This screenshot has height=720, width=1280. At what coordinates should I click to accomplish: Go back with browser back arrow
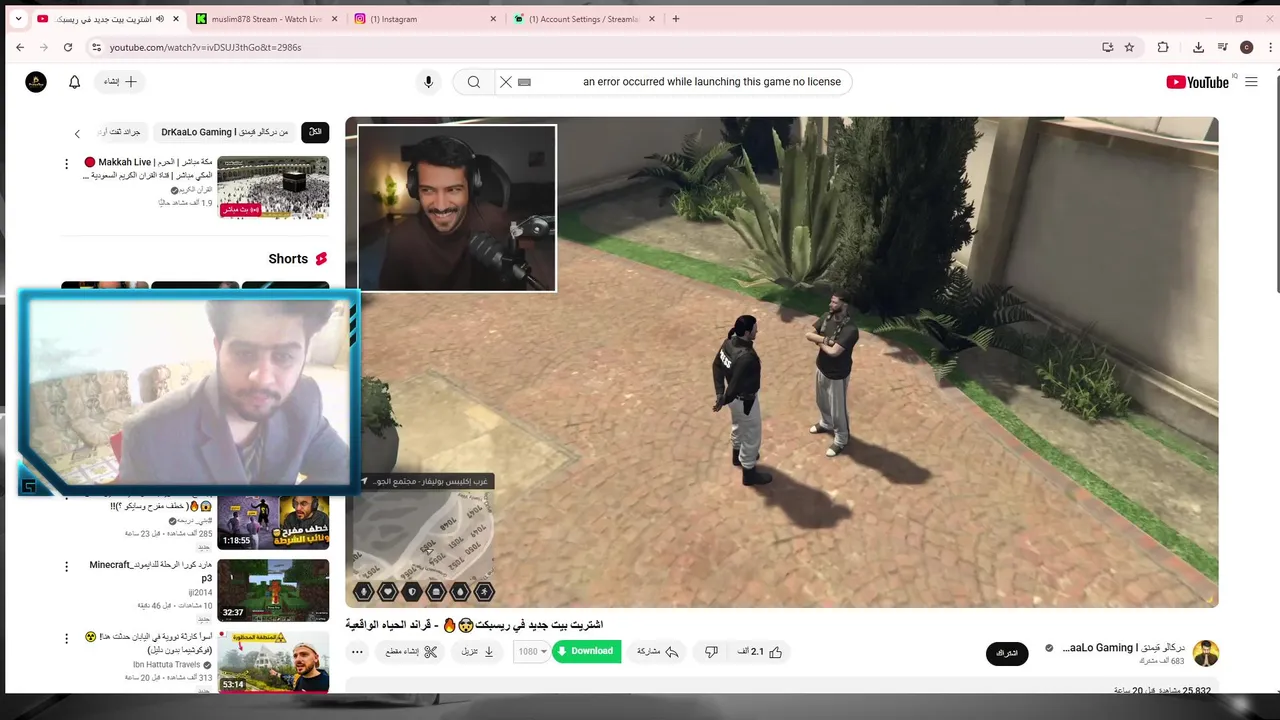pyautogui.click(x=20, y=47)
